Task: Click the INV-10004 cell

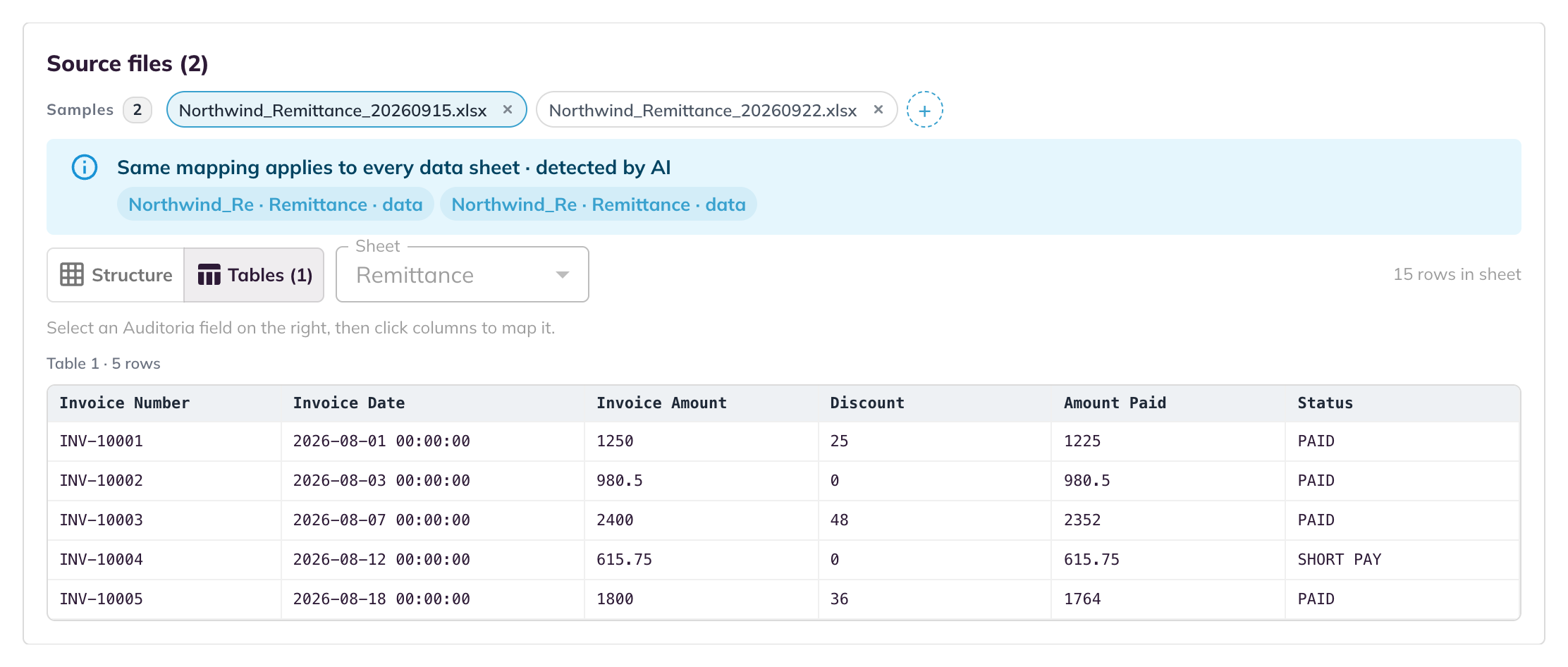Action: pos(164,560)
